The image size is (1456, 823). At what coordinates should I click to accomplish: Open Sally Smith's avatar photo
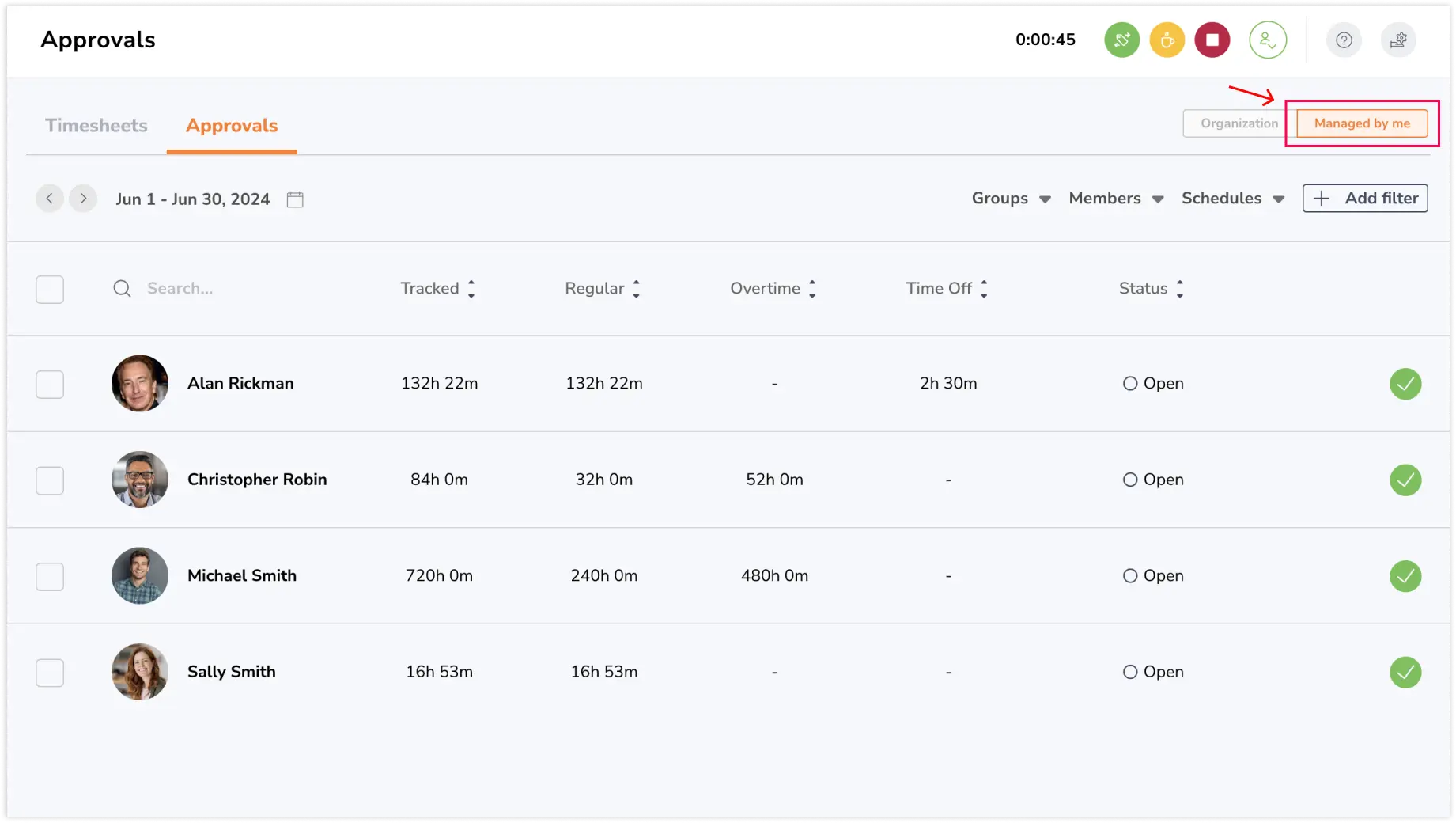click(x=140, y=672)
